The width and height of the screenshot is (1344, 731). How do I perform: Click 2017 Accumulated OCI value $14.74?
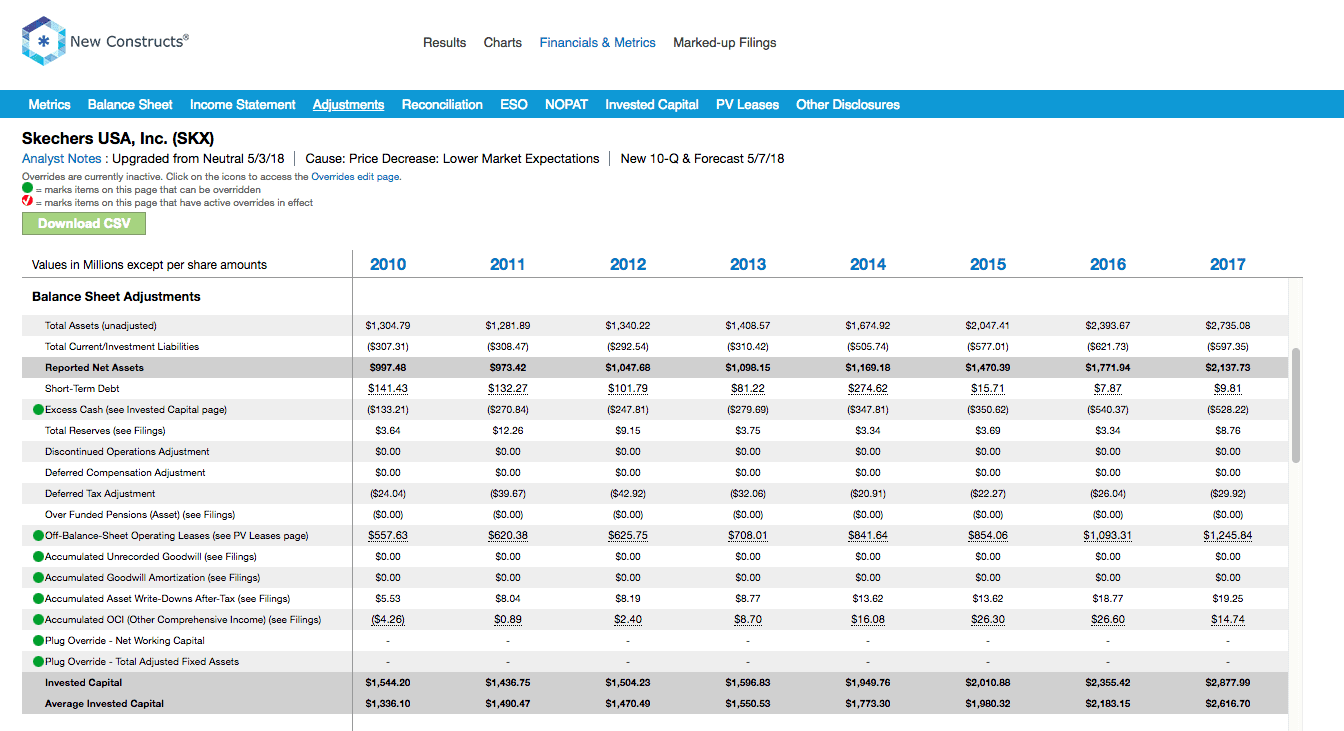(1228, 619)
